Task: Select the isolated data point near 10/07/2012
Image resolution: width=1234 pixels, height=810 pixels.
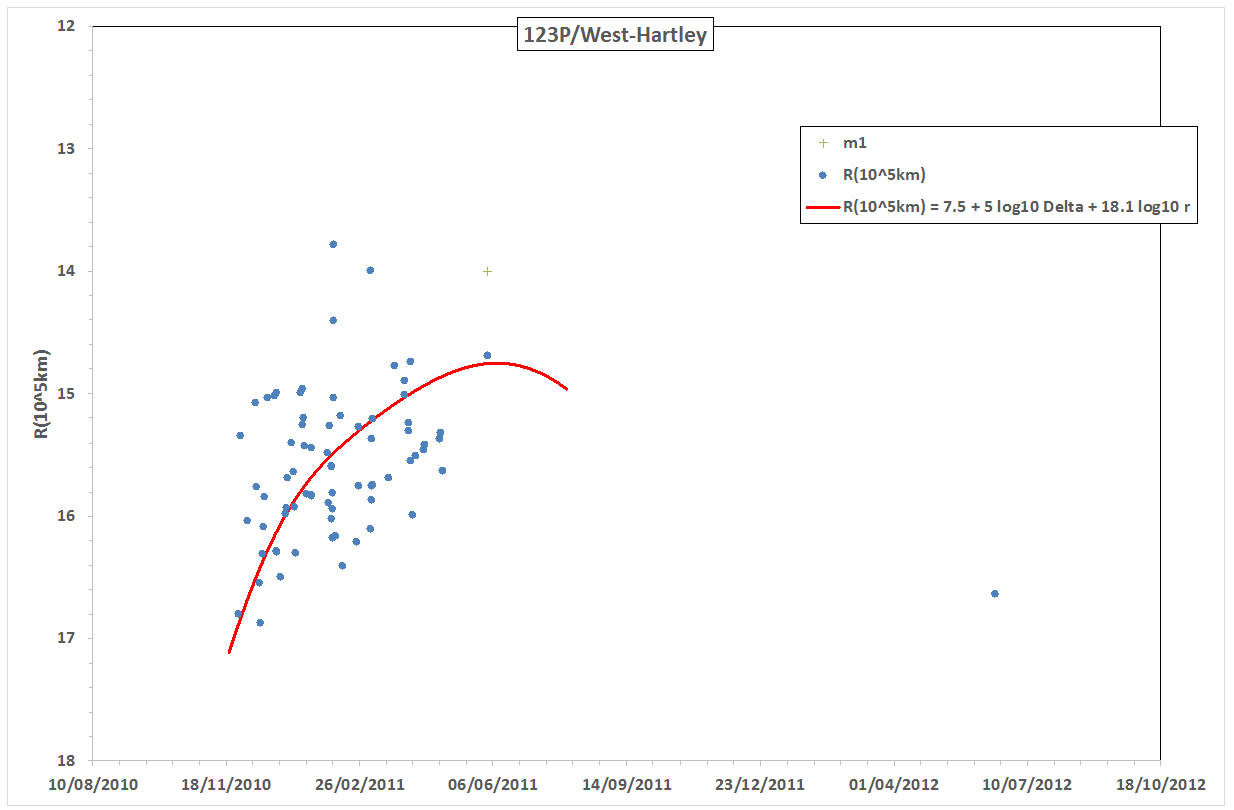Action: (x=994, y=594)
